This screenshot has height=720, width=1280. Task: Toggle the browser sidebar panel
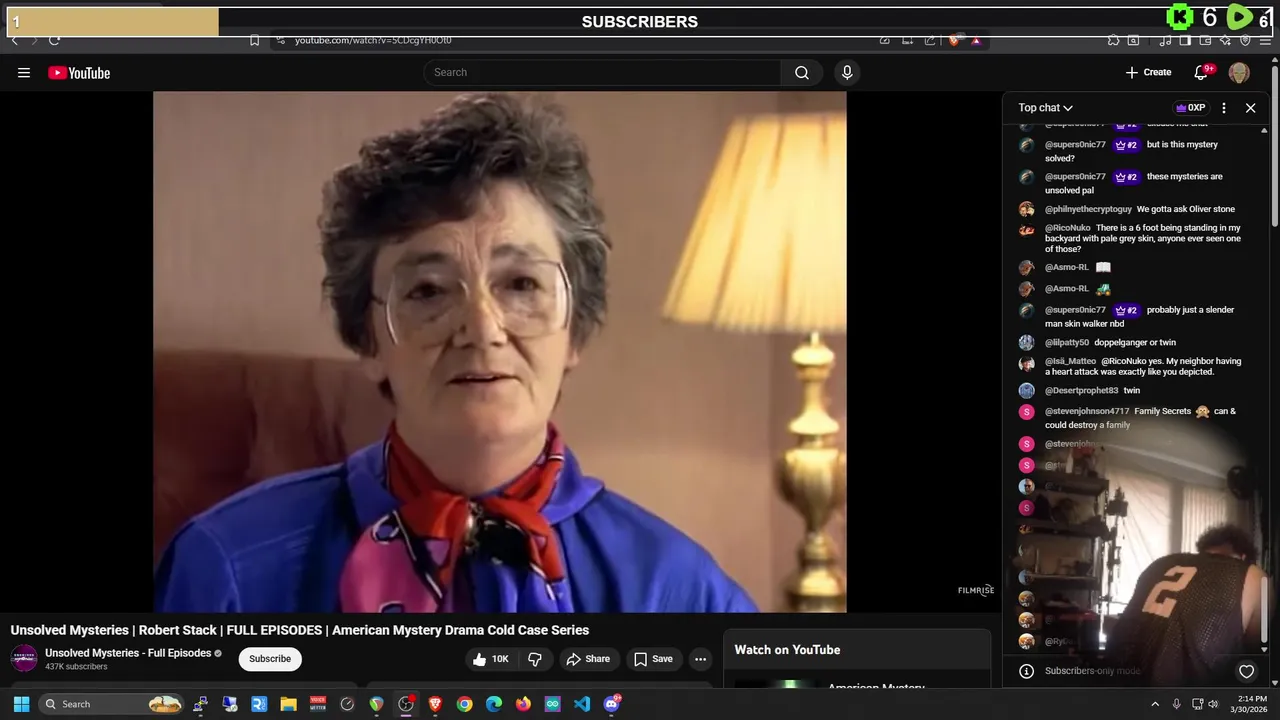point(1185,40)
